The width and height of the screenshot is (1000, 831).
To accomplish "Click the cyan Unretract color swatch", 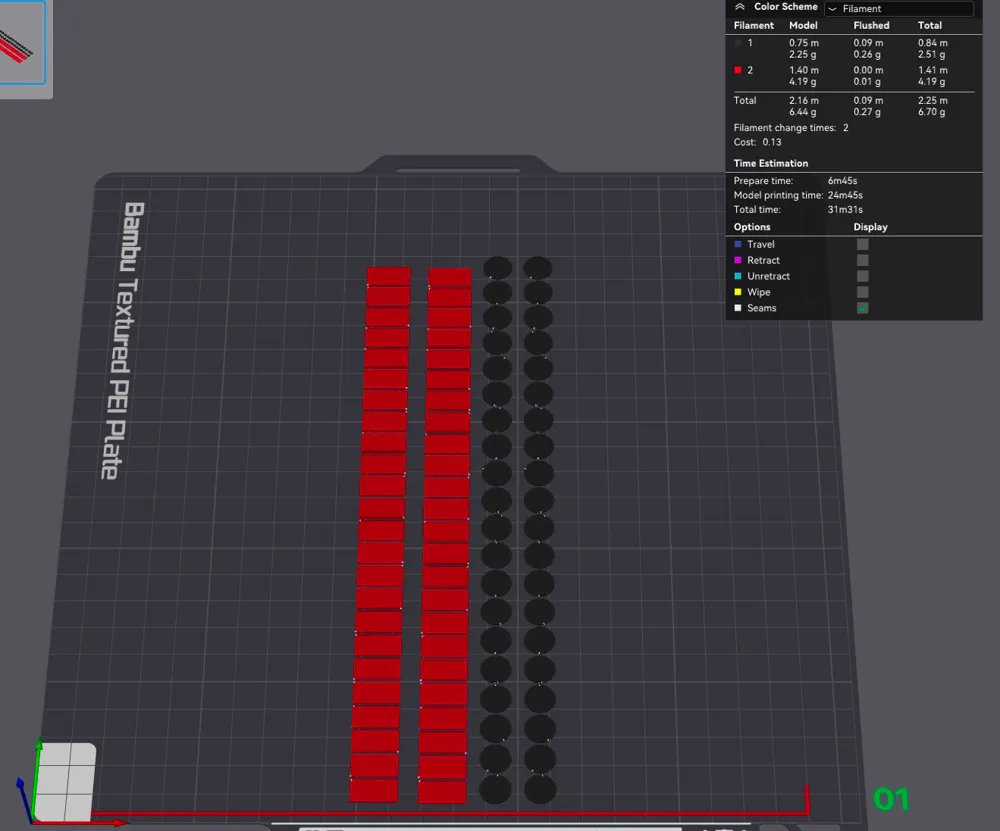I will coord(738,276).
